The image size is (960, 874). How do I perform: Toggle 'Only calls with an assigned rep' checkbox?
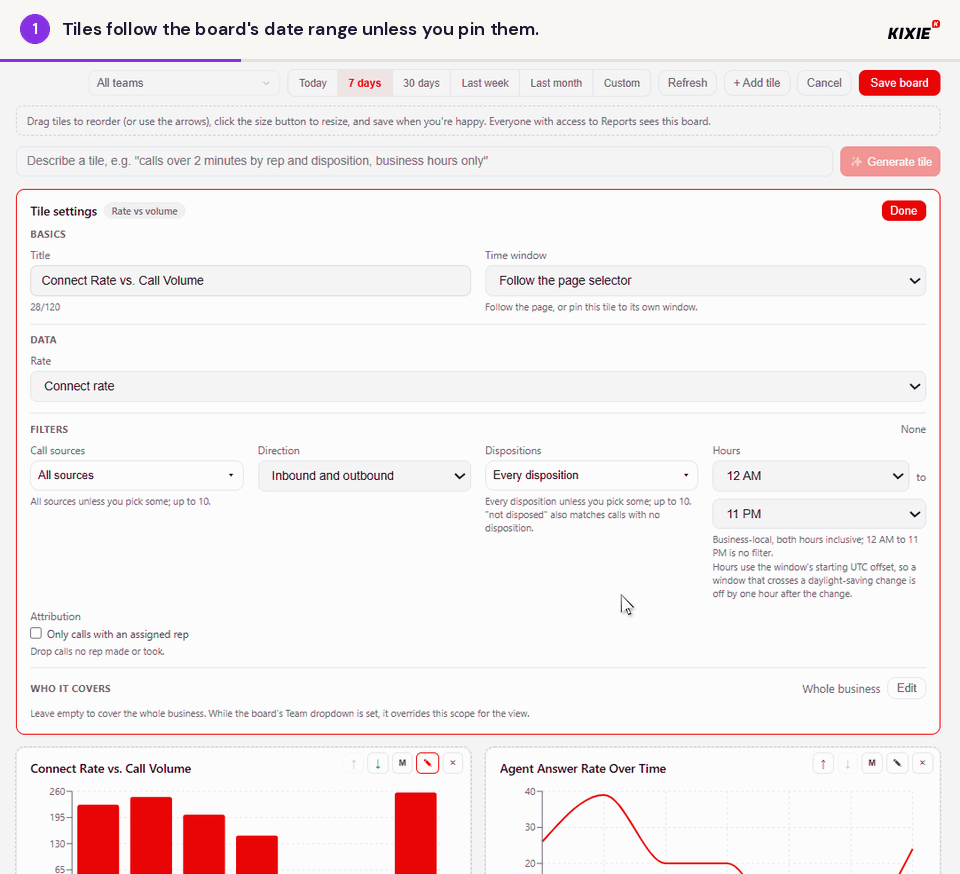click(36, 633)
